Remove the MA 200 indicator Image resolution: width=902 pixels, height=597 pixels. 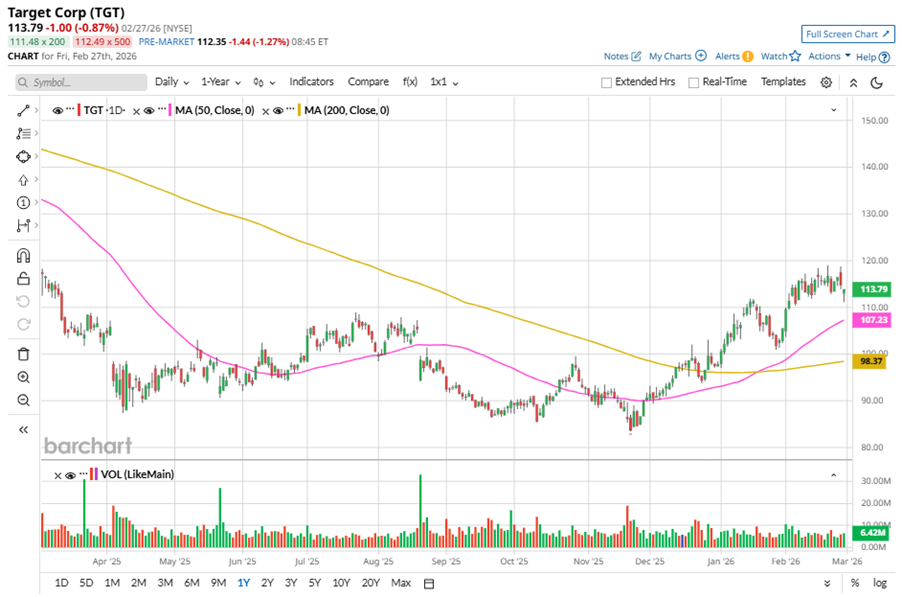point(265,112)
